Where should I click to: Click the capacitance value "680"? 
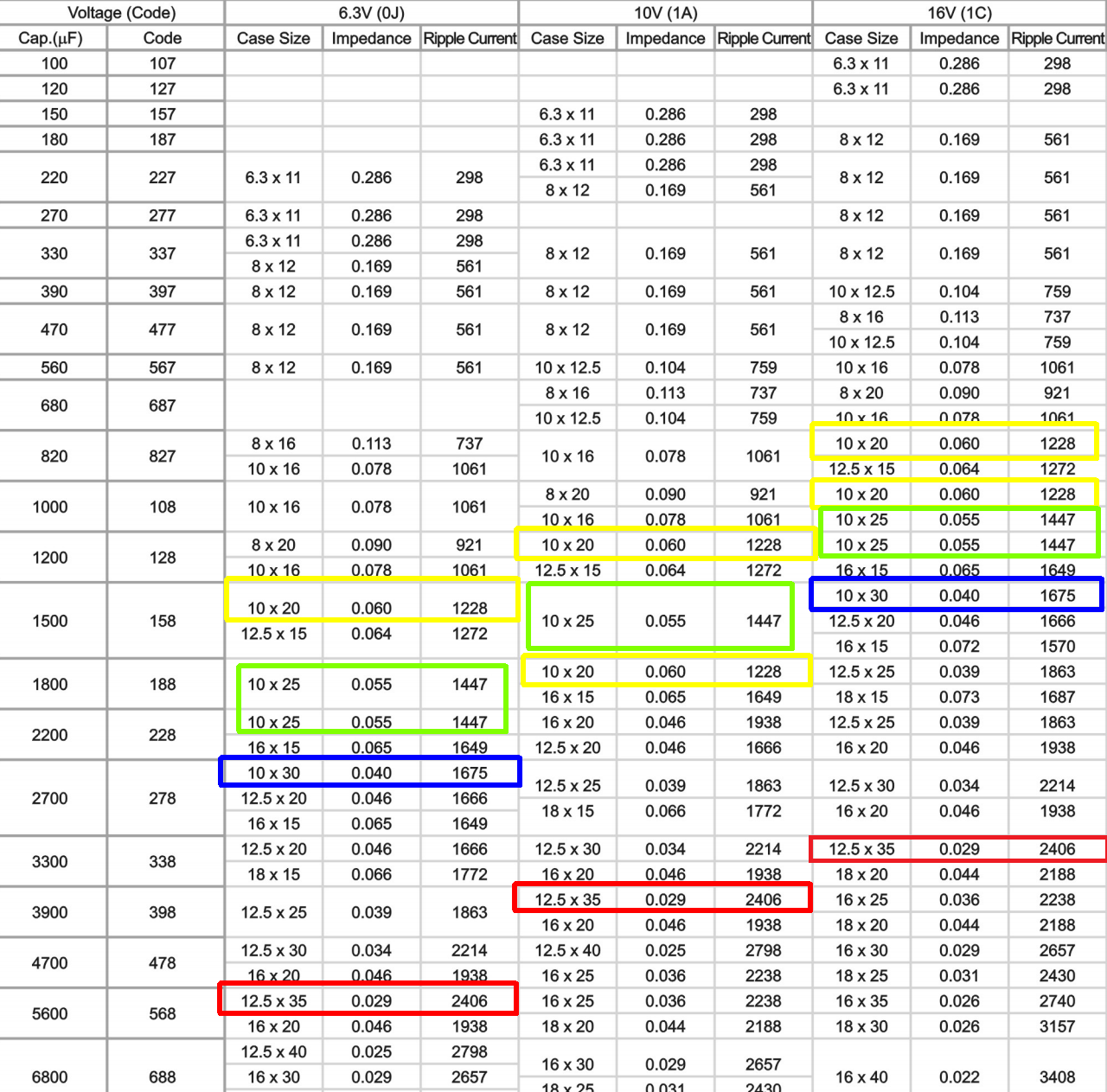(x=54, y=406)
